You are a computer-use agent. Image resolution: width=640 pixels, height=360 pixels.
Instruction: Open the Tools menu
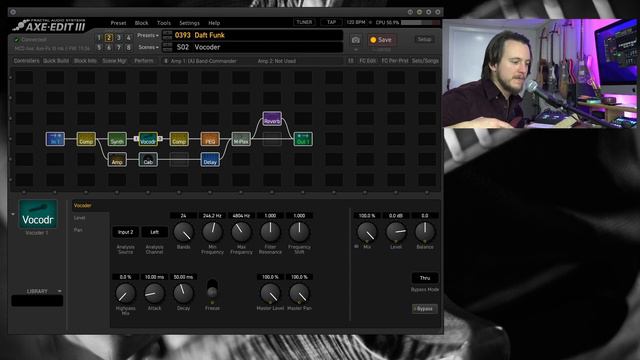164,23
